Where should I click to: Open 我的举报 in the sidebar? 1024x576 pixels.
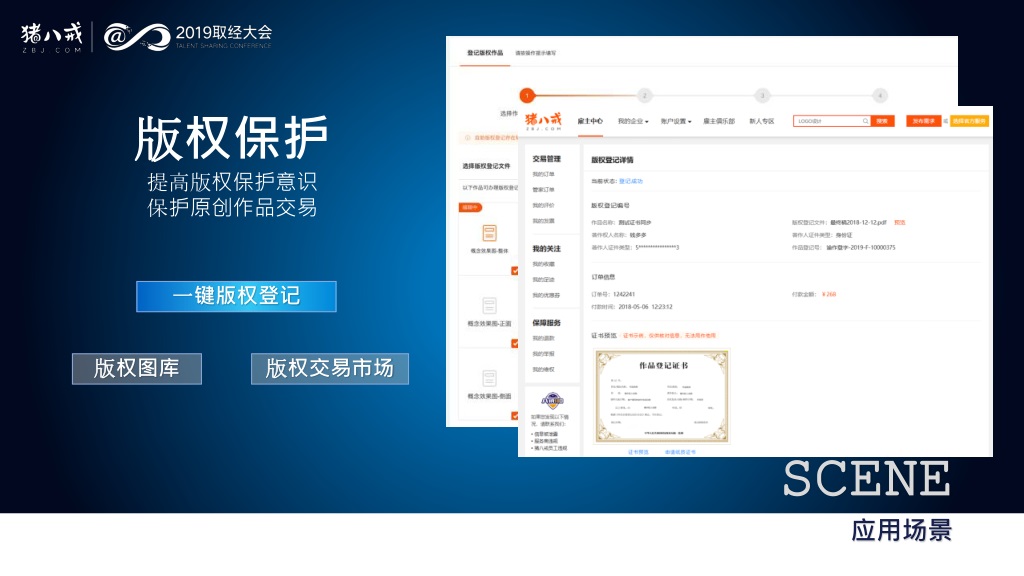543,354
